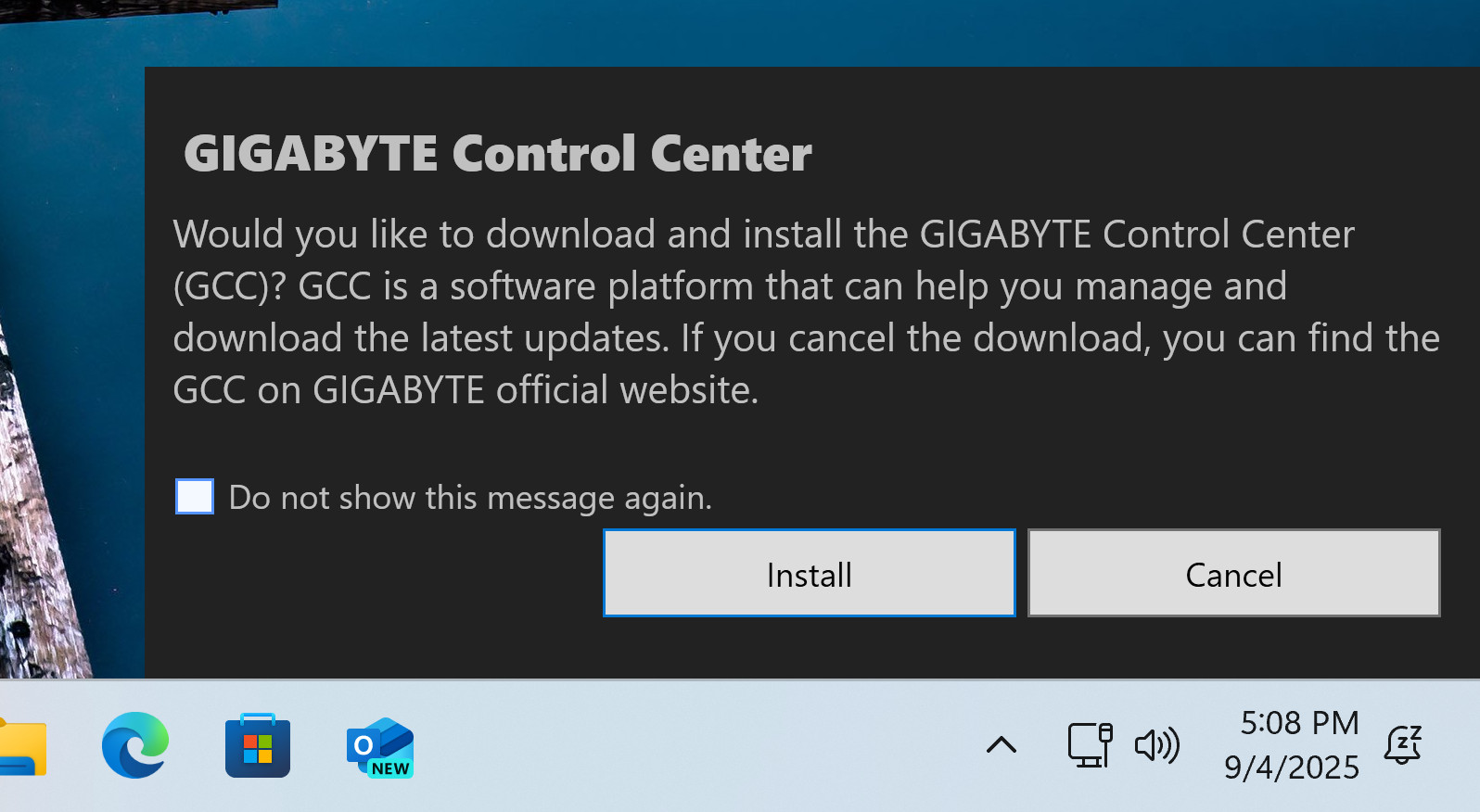Open File Explorer from the taskbar
1480x812 pixels.
tap(20, 747)
